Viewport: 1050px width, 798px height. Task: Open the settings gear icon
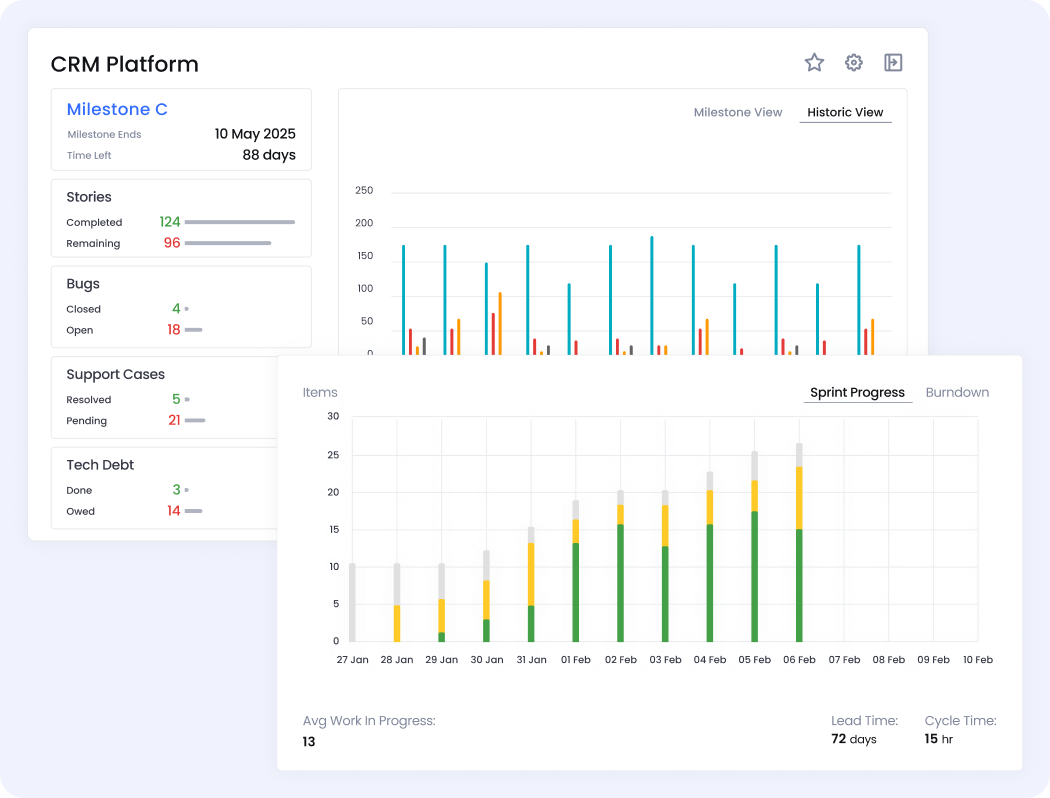pyautogui.click(x=853, y=63)
